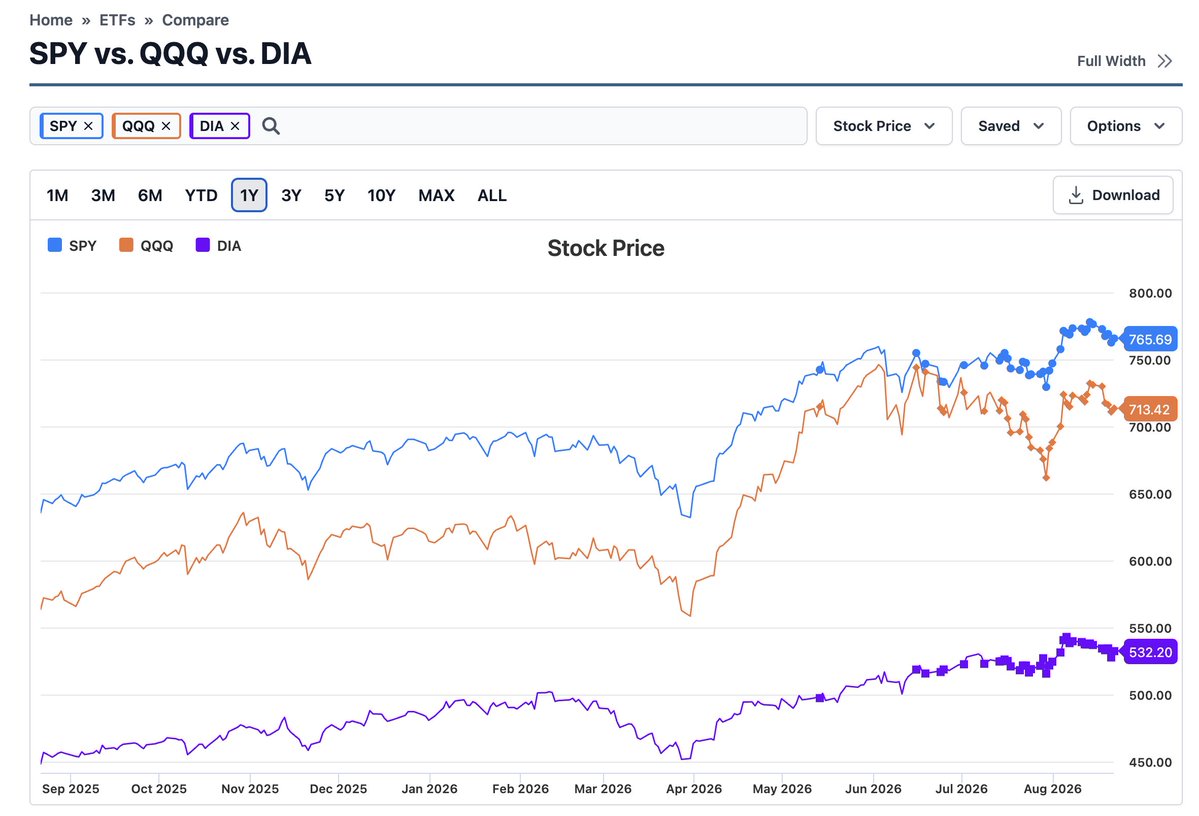Select the 3Y time range

(x=291, y=195)
